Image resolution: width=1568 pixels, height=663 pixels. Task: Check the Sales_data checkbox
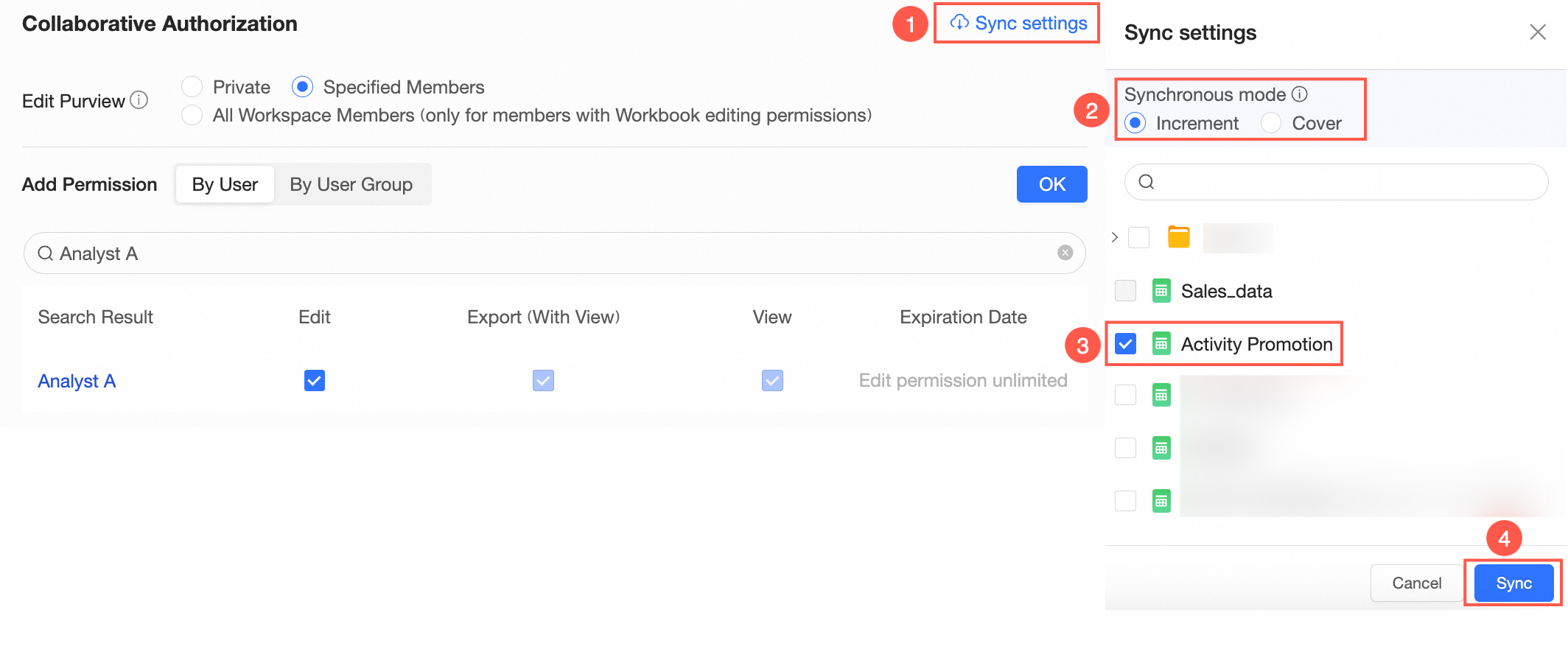tap(1125, 291)
